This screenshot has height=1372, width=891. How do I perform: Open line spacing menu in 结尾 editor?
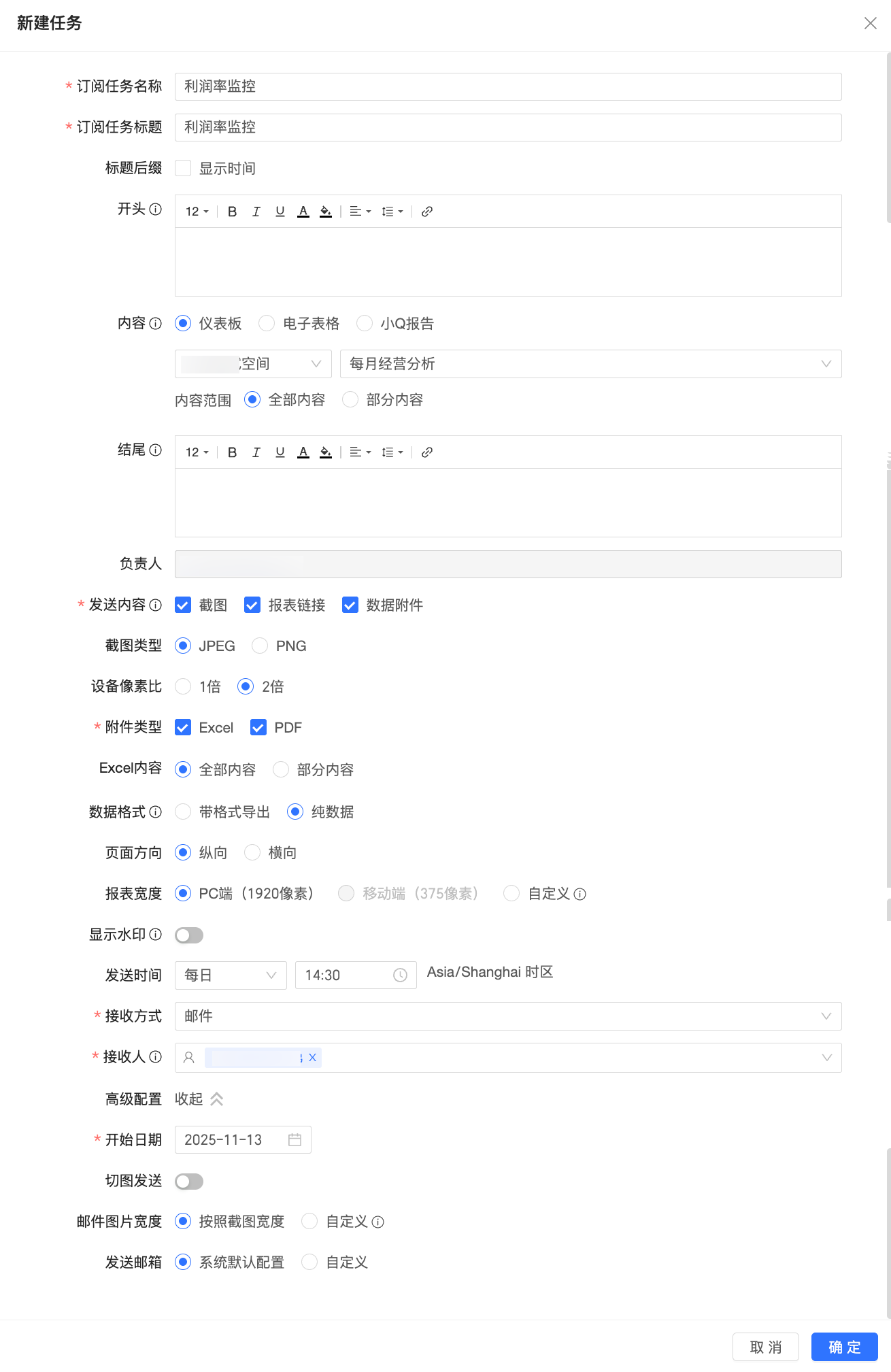[x=392, y=452]
